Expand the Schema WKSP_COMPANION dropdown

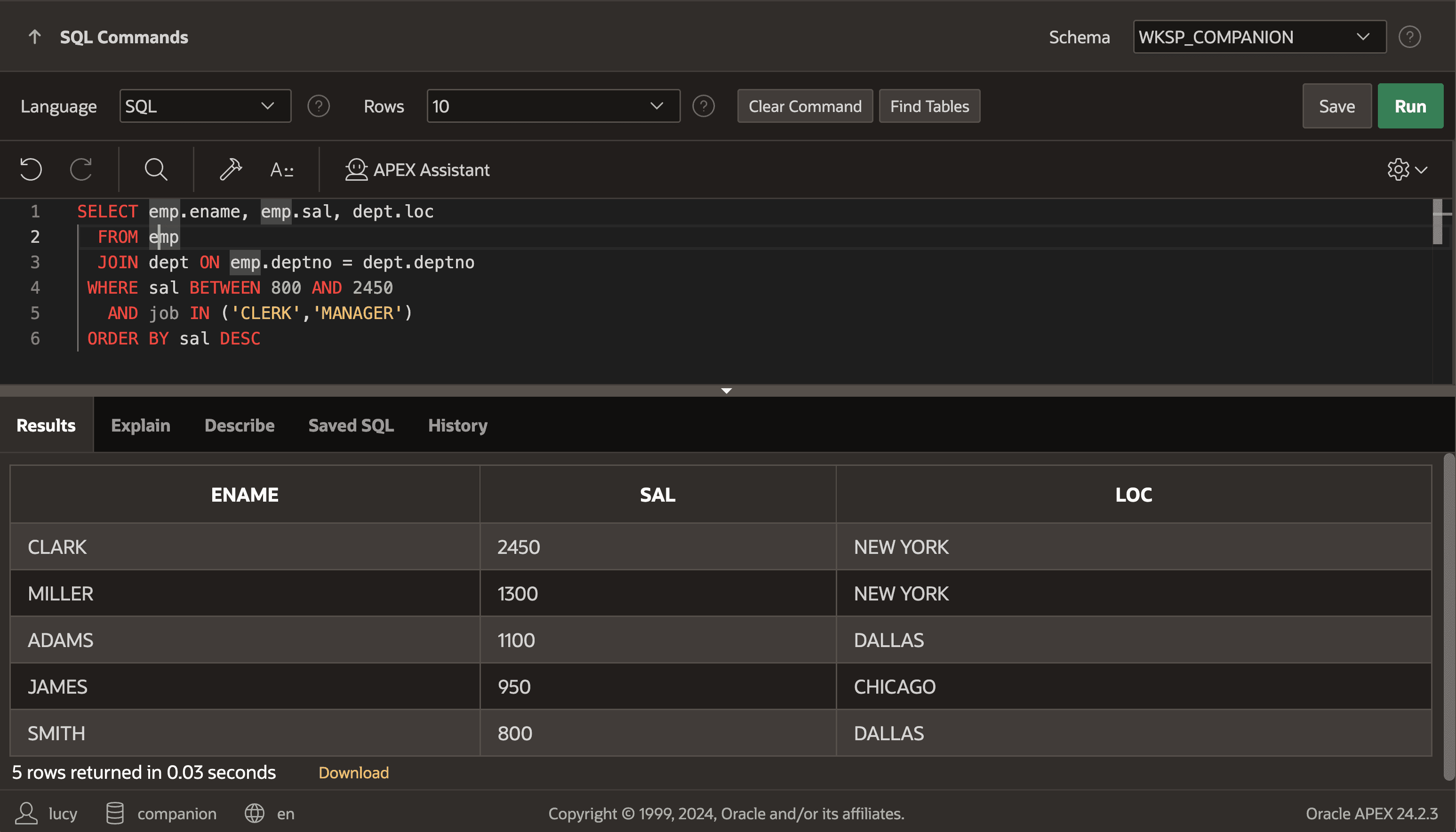click(x=1259, y=37)
